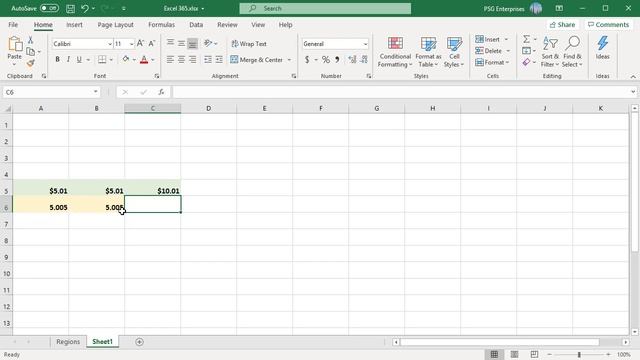Open Cell Styles gallery
Viewport: 640px width, 360px height.
point(454,52)
